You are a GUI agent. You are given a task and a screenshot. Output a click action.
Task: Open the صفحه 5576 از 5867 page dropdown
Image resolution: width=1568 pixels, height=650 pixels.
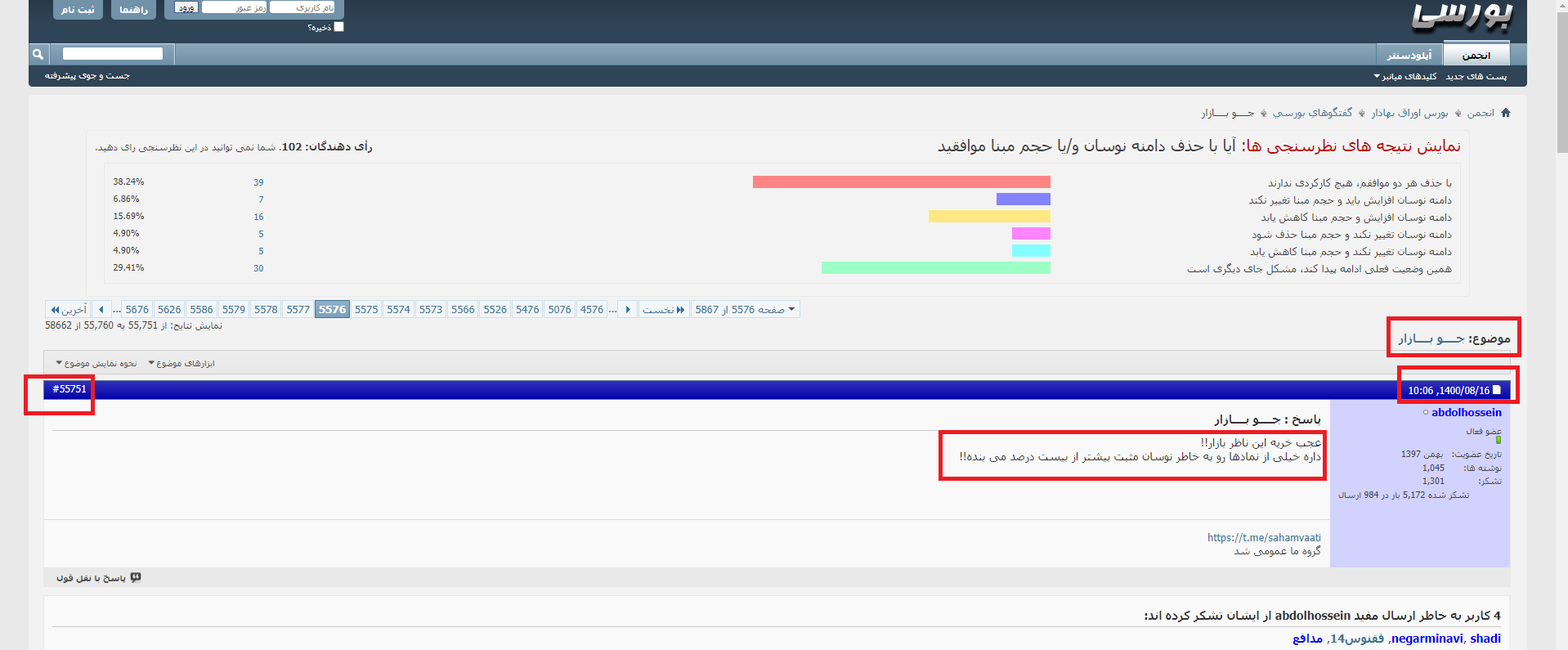[x=745, y=310]
